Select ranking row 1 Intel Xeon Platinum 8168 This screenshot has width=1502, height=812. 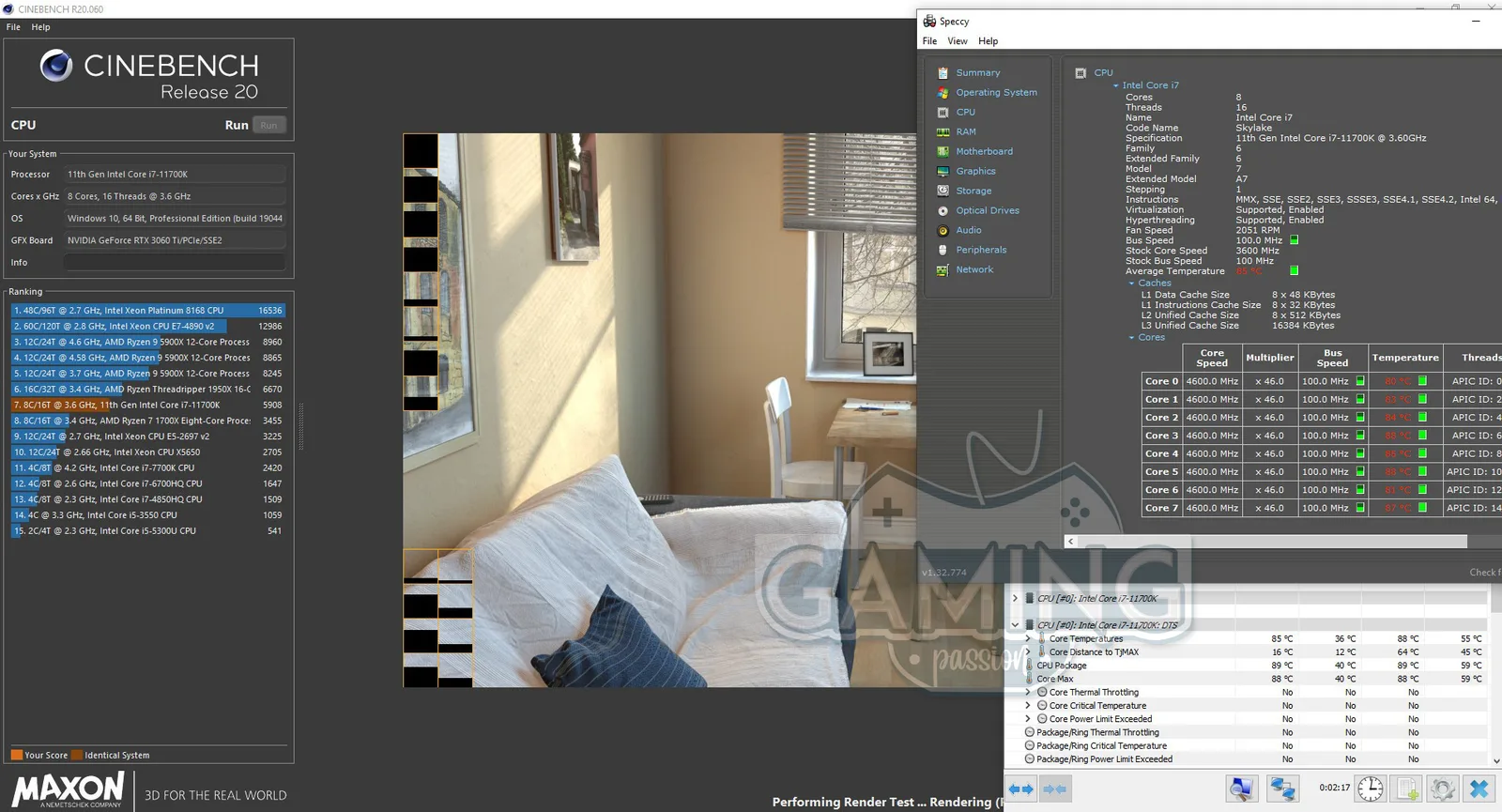tap(148, 311)
